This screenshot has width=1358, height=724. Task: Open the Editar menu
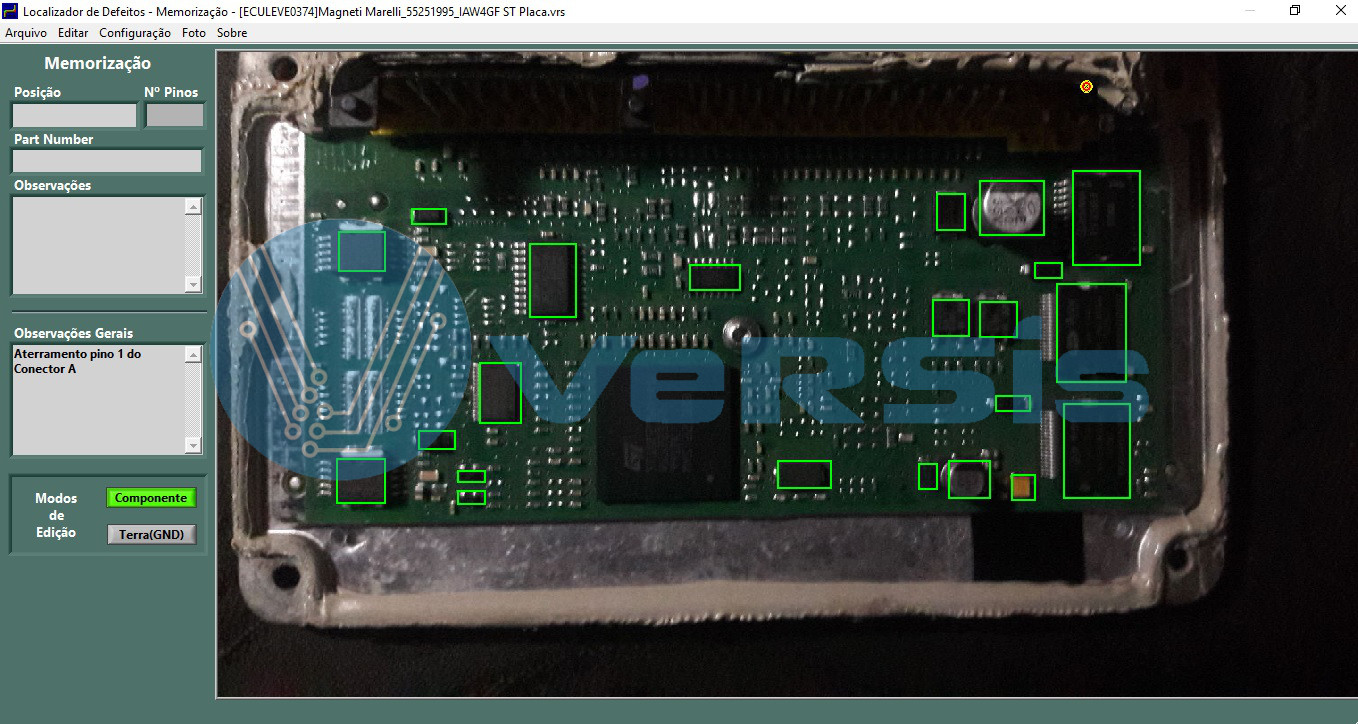73,33
